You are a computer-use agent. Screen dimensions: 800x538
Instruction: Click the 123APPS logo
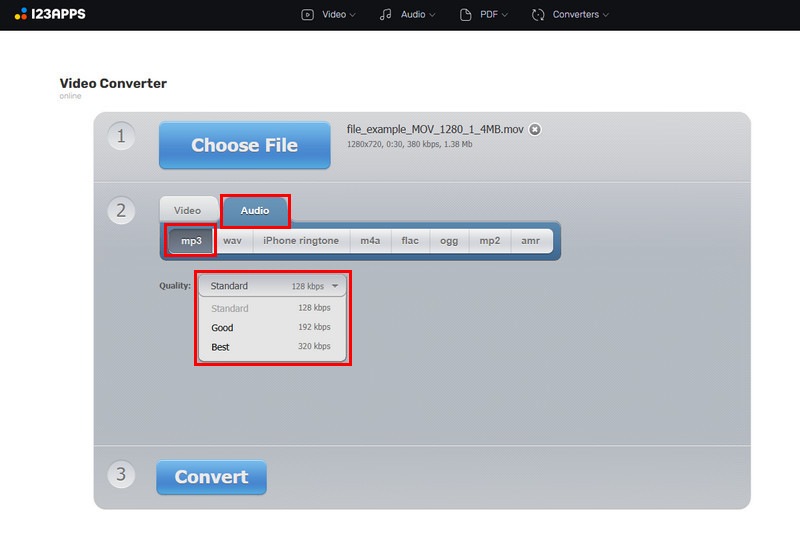point(55,14)
